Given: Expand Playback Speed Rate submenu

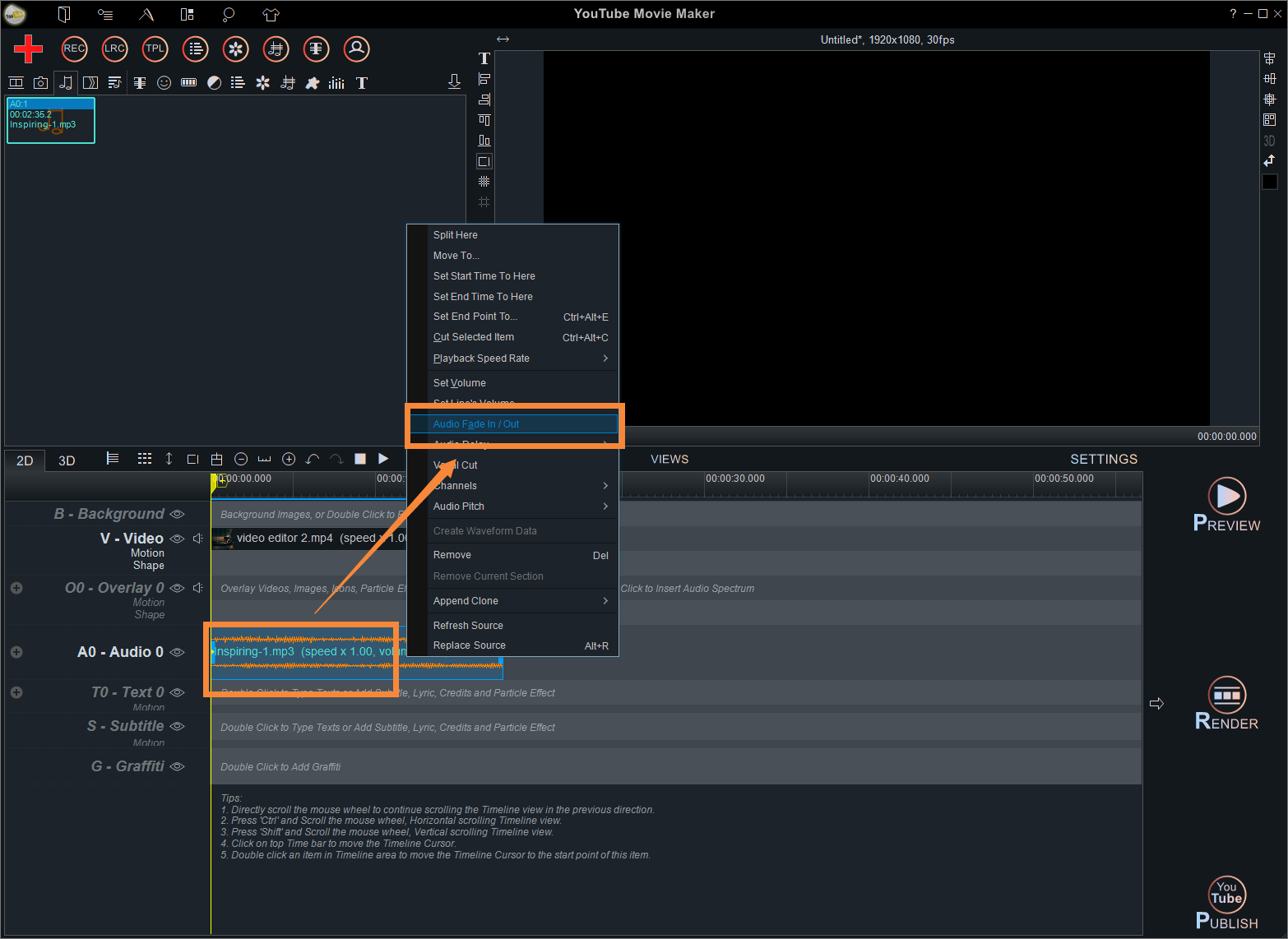Looking at the screenshot, I should point(522,358).
